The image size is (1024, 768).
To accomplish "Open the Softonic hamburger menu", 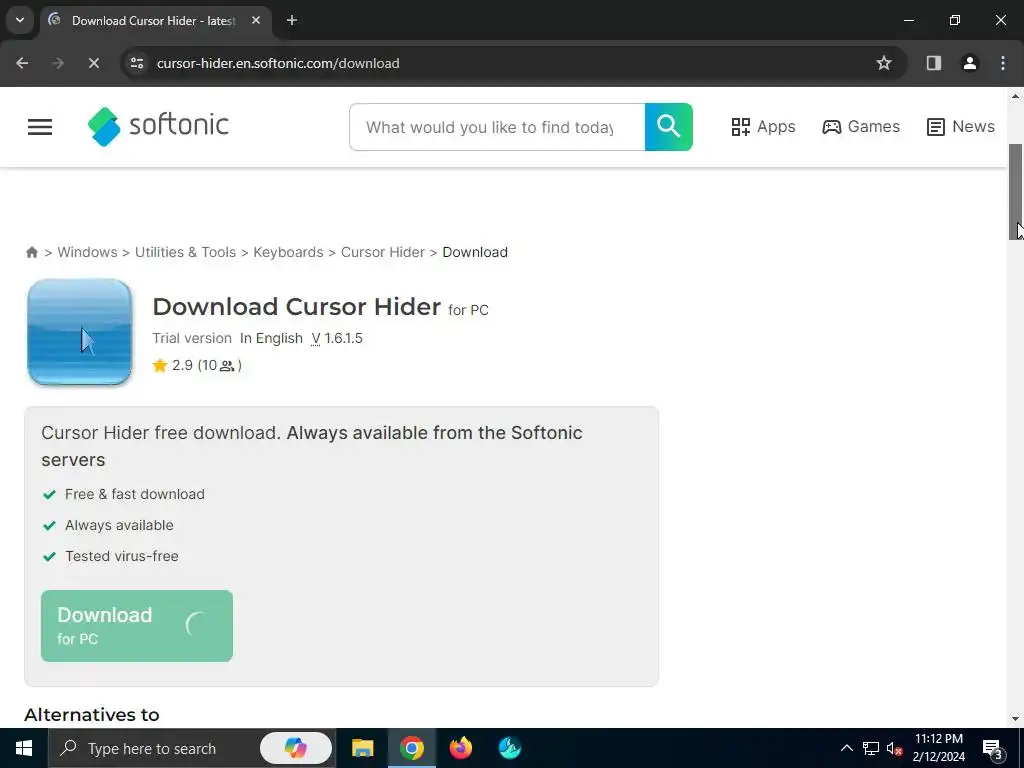I will (40, 127).
